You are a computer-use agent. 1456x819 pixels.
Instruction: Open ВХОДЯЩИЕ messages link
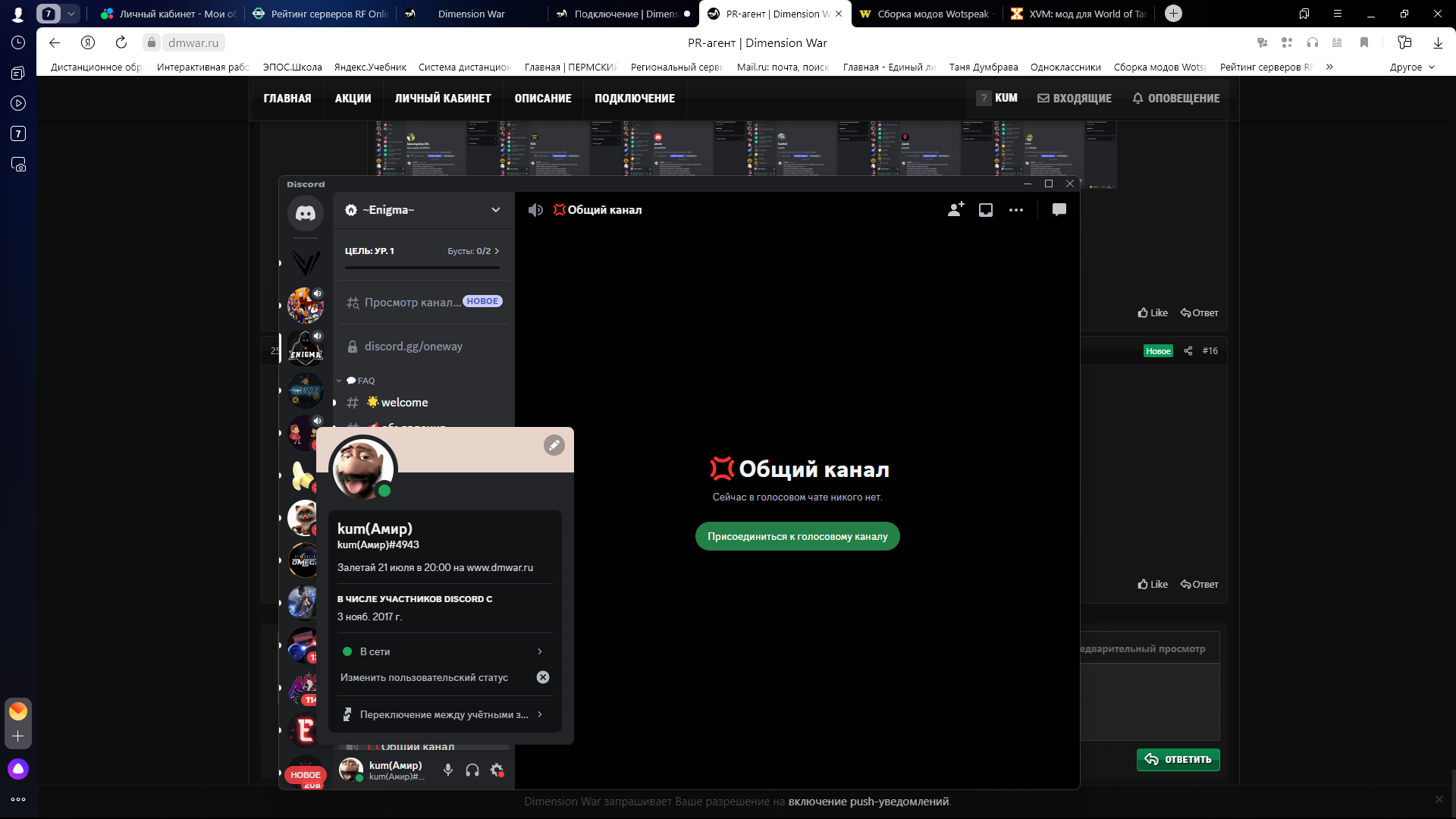tap(1075, 99)
